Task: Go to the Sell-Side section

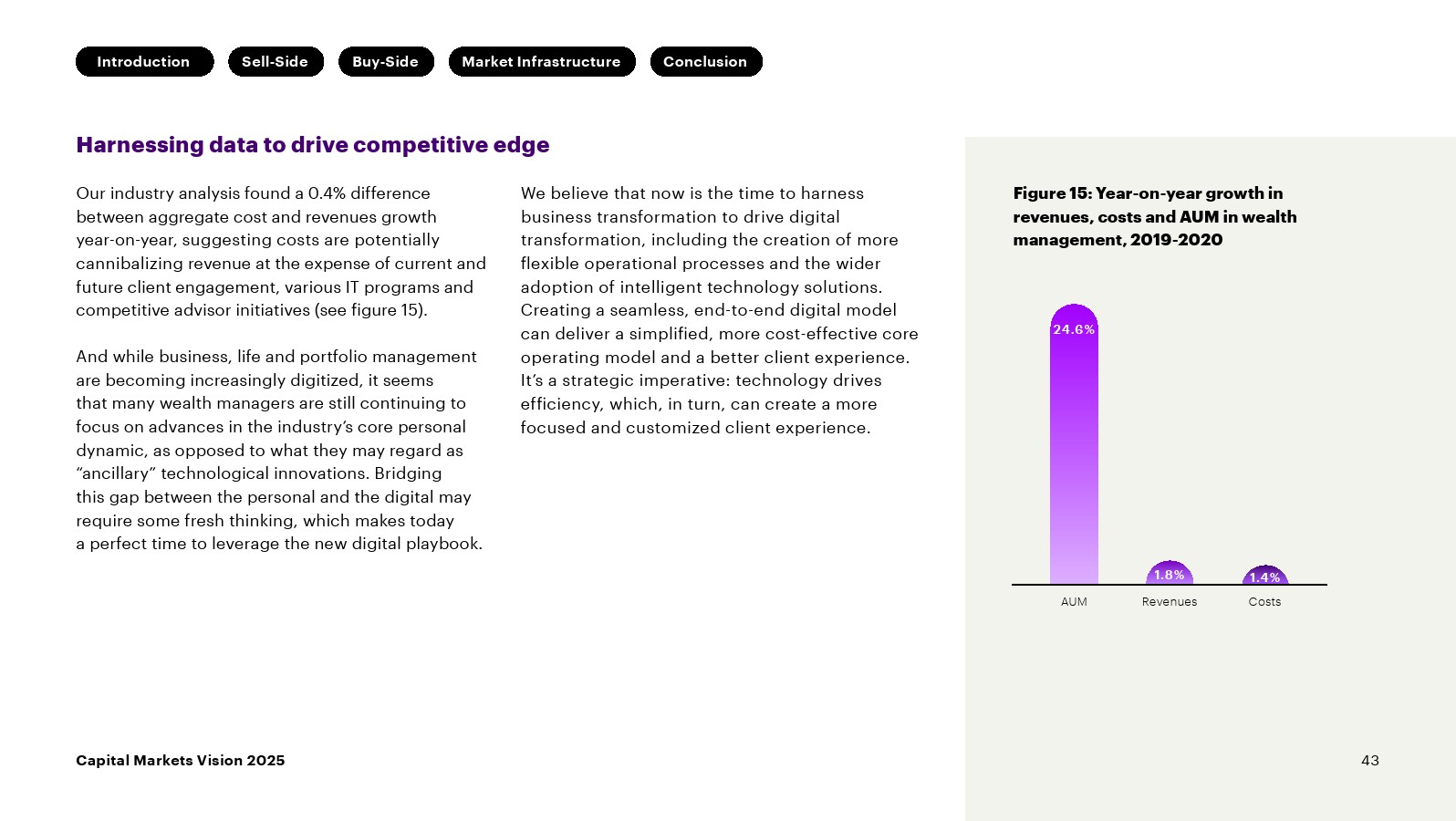Action: 276,62
